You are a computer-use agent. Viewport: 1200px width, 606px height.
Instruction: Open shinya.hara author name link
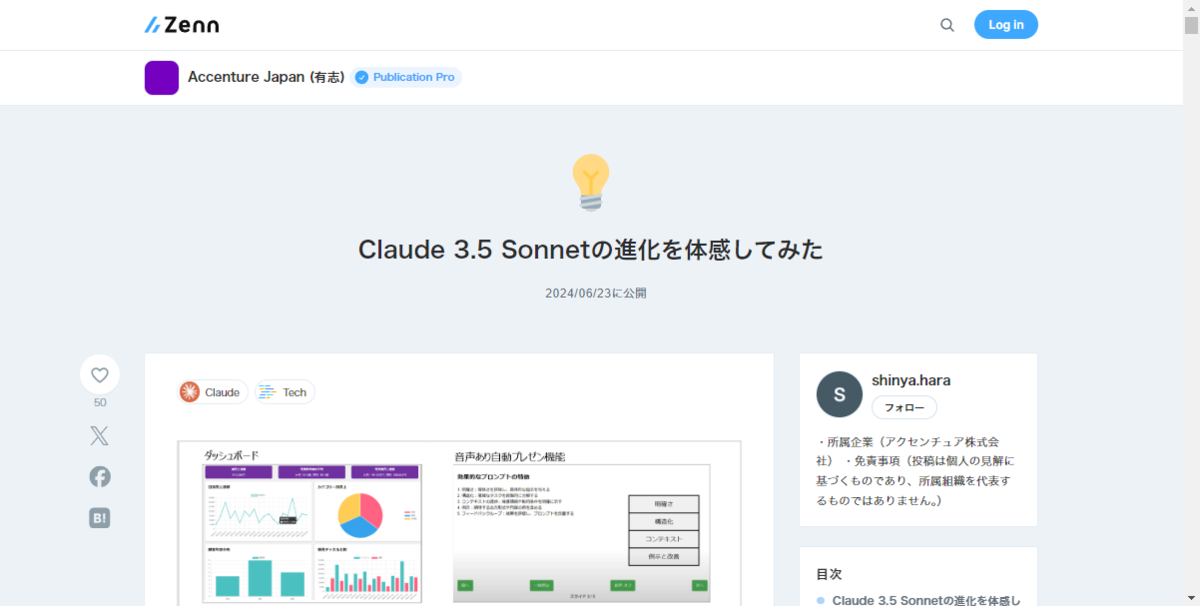911,380
